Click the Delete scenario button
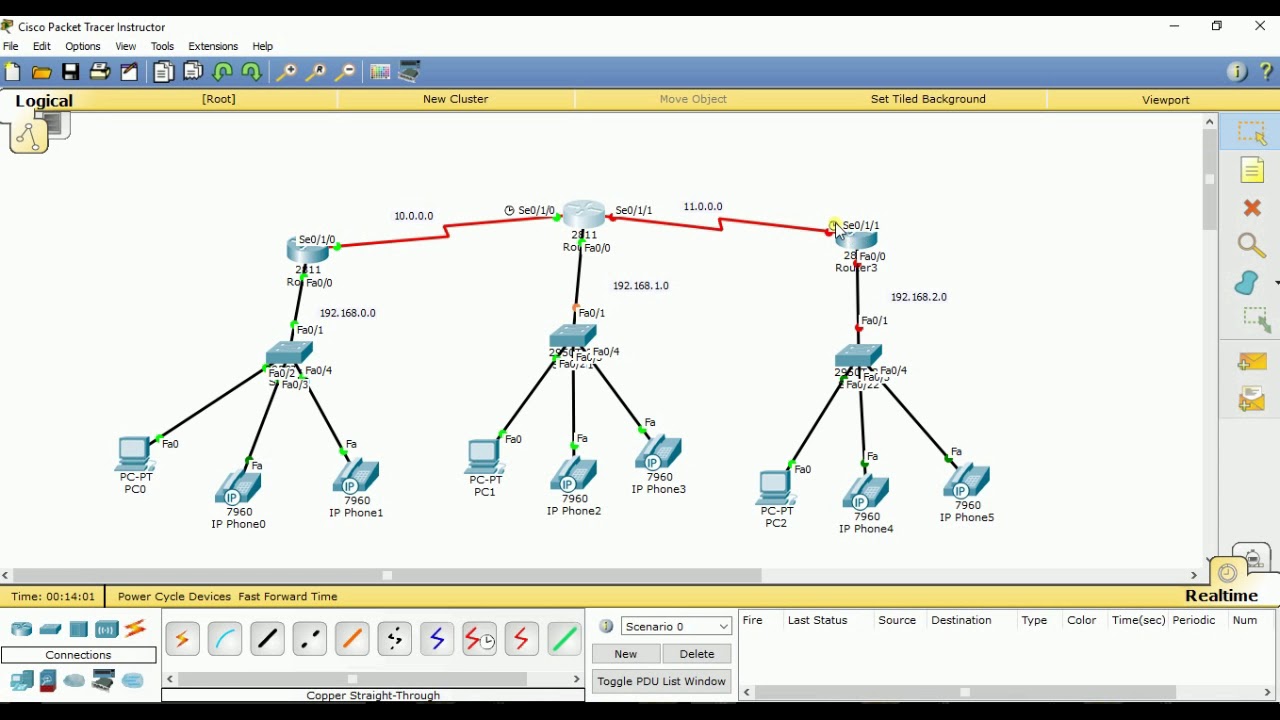This screenshot has width=1280, height=720. click(x=697, y=654)
